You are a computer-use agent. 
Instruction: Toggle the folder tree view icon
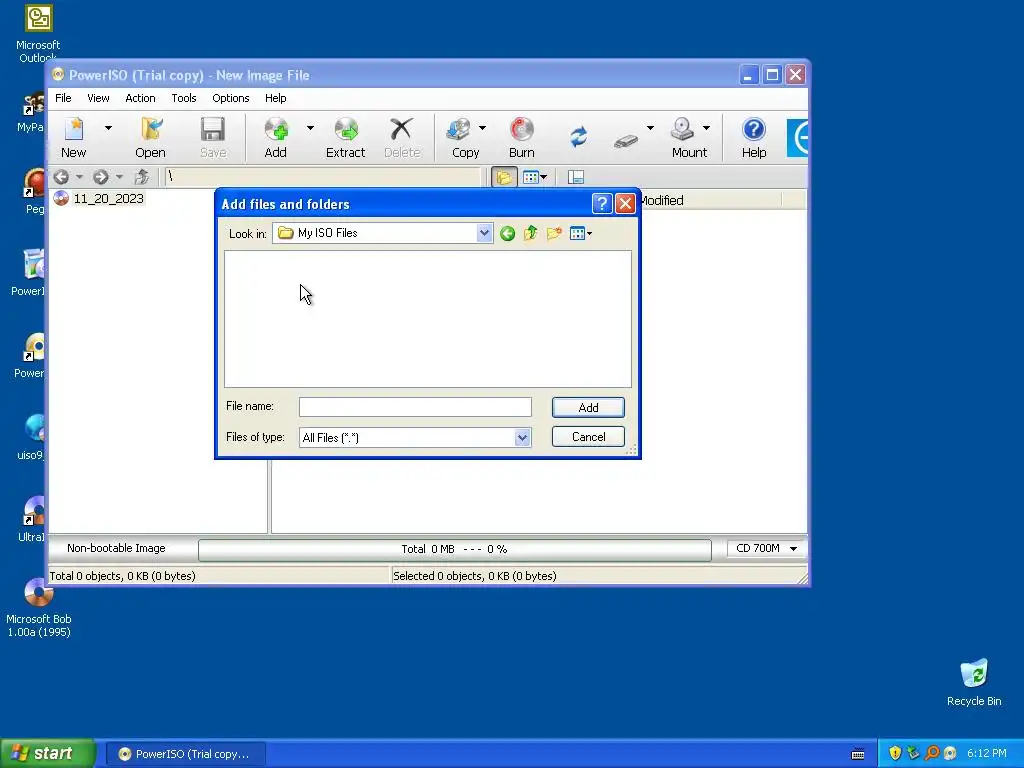pyautogui.click(x=504, y=177)
